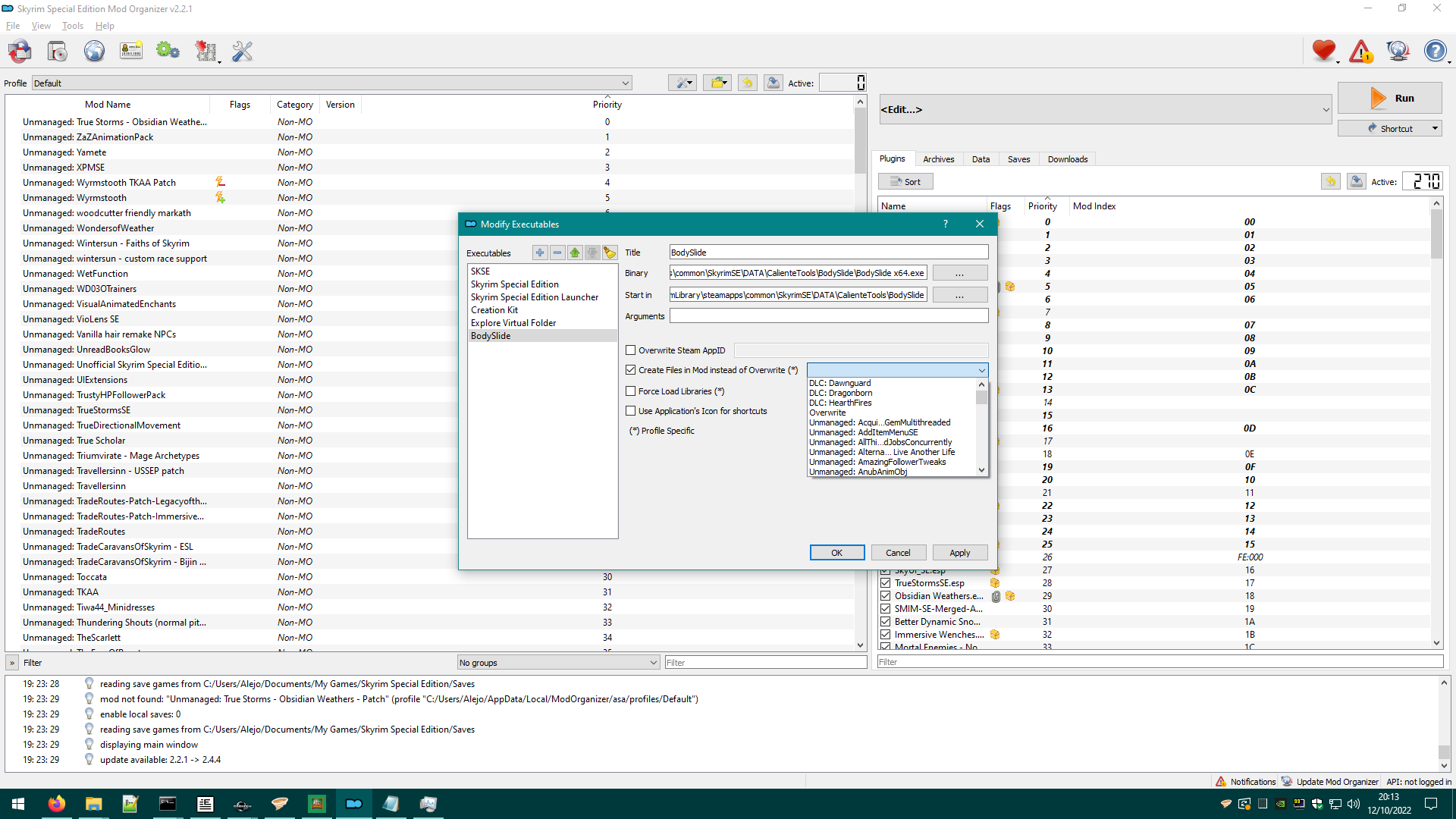The image size is (1456, 819).
Task: Confirm dialog with OK button
Action: pos(837,553)
